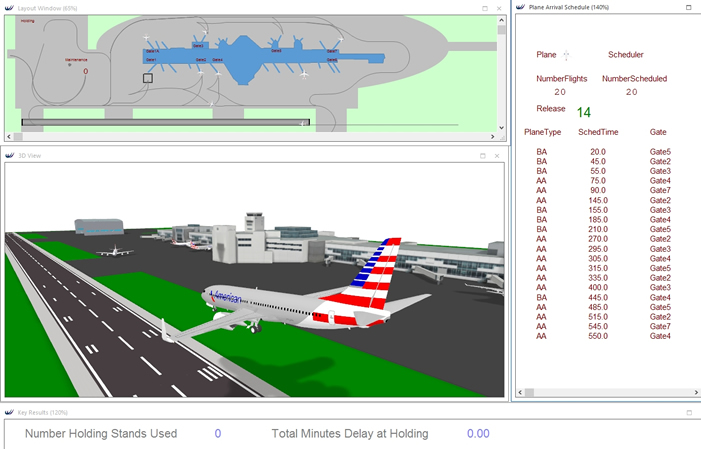Viewport: 701px width, 449px height.
Task: Close the 3D View window
Action: [498, 156]
